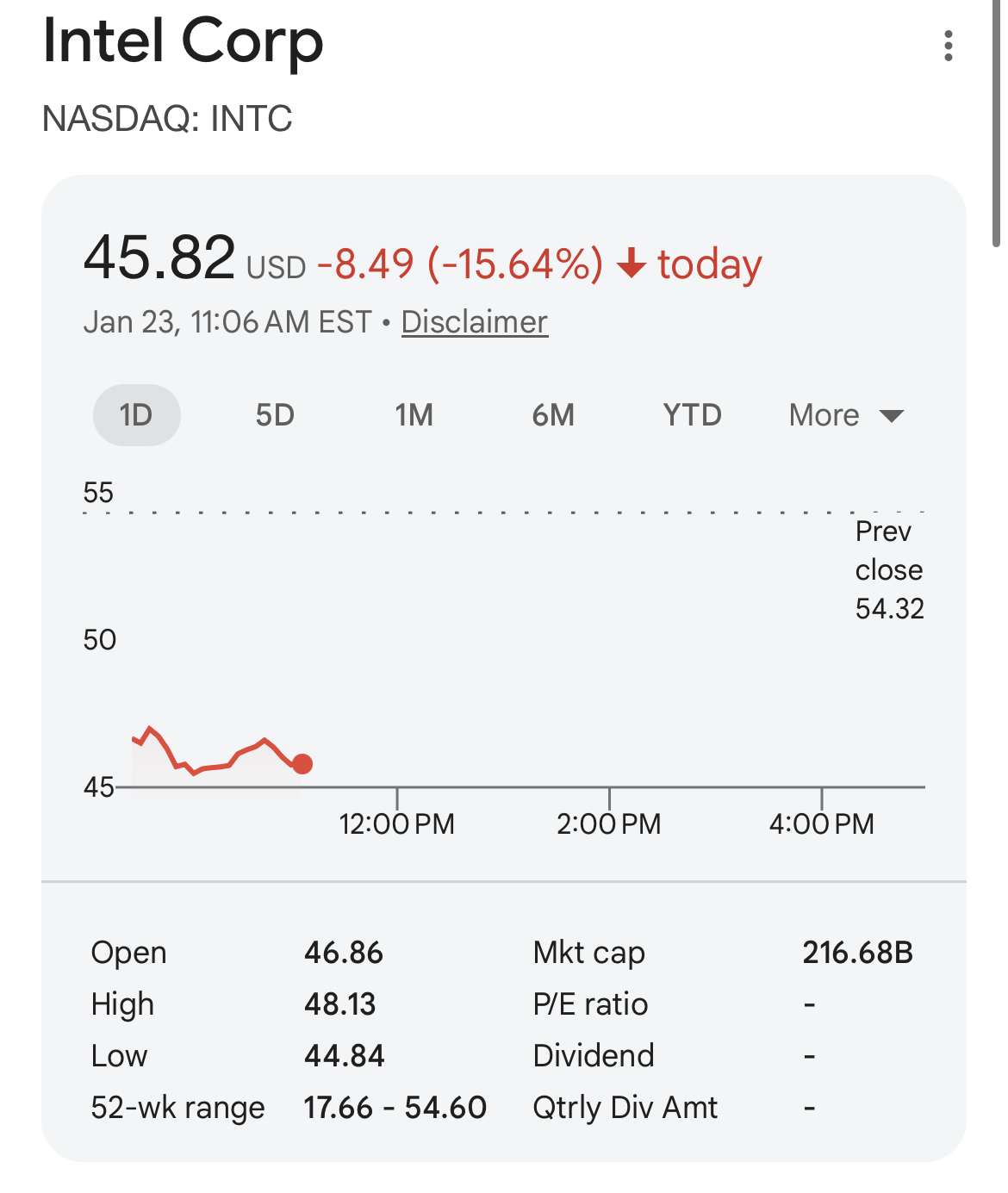The image size is (1008, 1193).
Task: Click the NASDAQ: INTC ticker text
Action: 167,119
